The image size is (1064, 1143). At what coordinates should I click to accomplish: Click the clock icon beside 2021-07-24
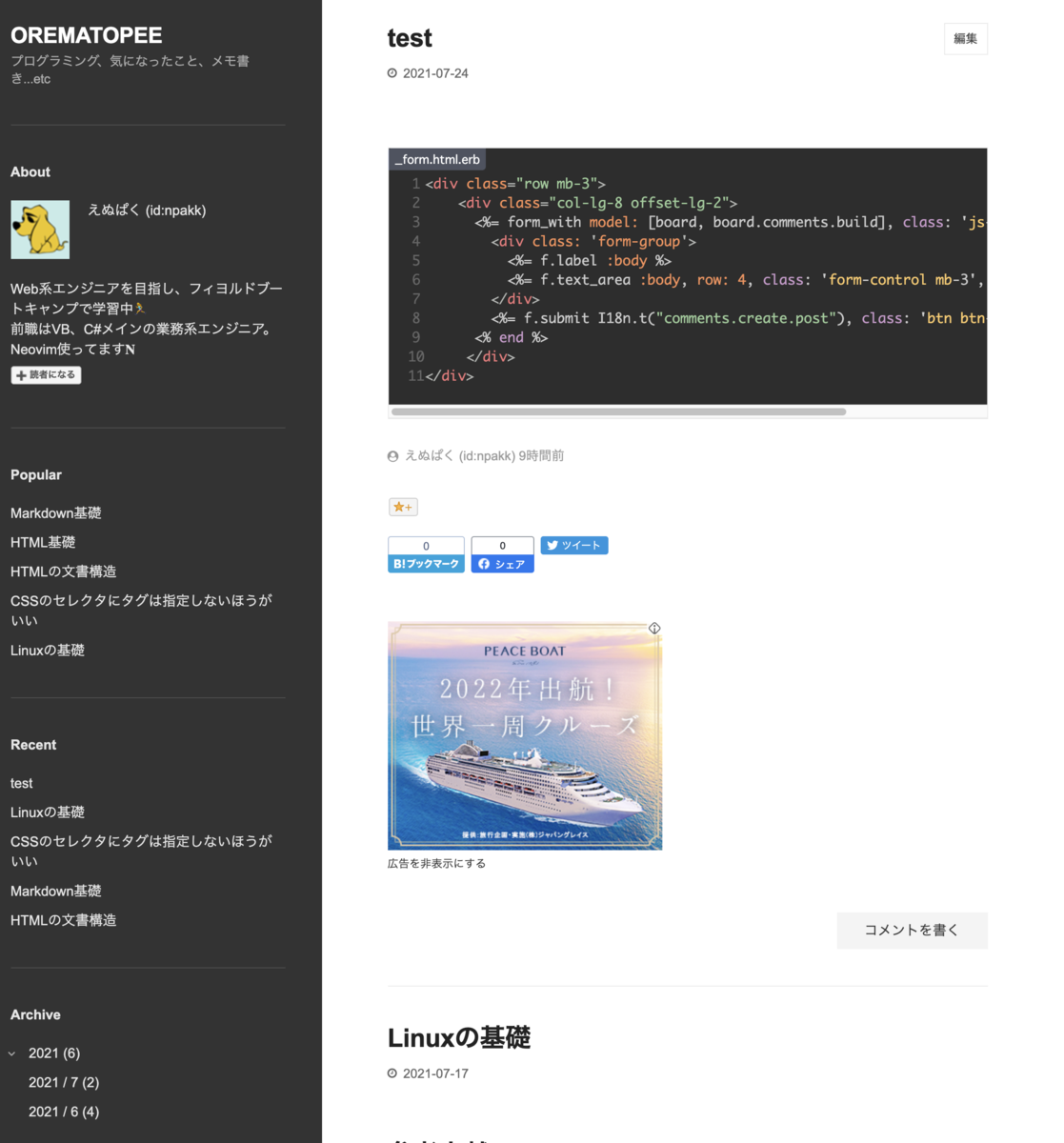click(392, 73)
